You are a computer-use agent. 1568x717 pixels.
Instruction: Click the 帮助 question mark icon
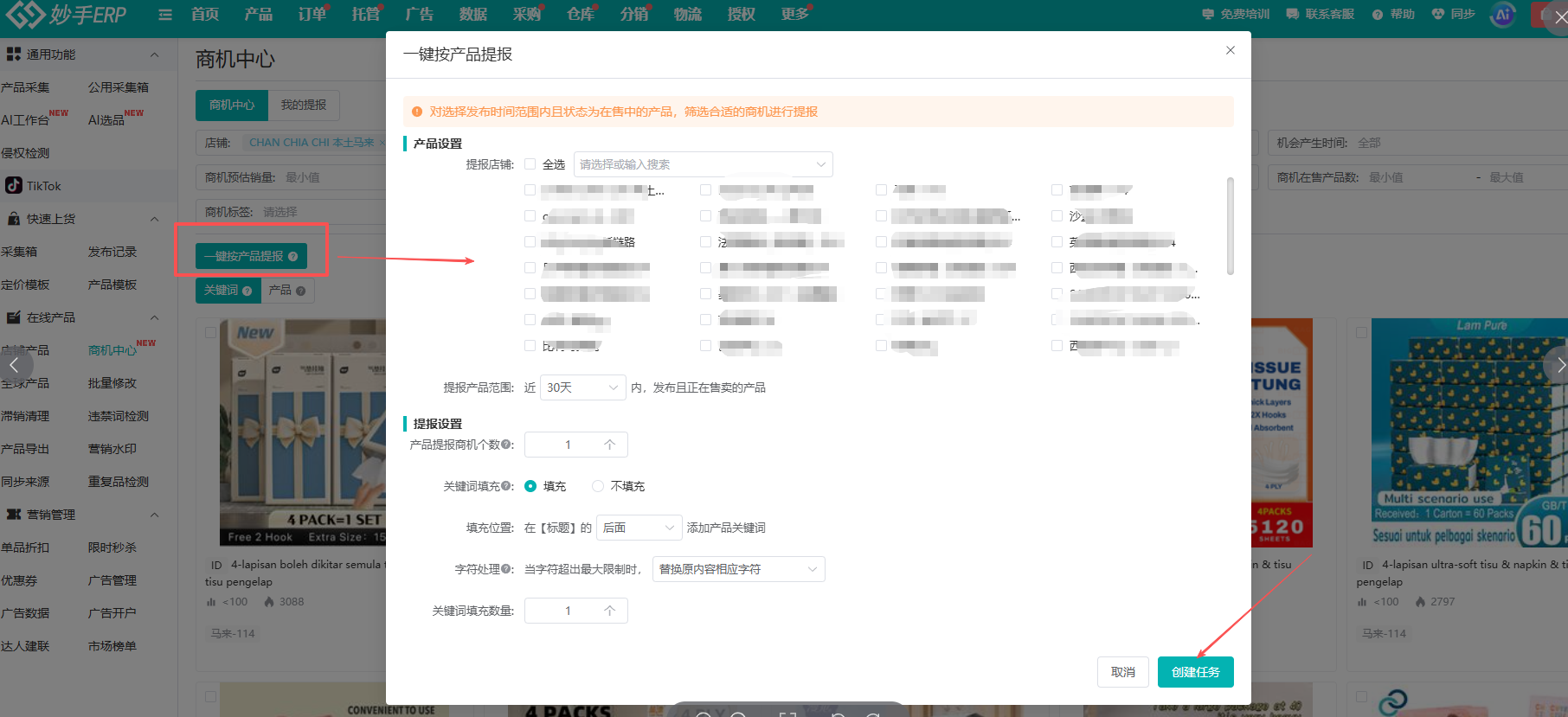(1378, 14)
